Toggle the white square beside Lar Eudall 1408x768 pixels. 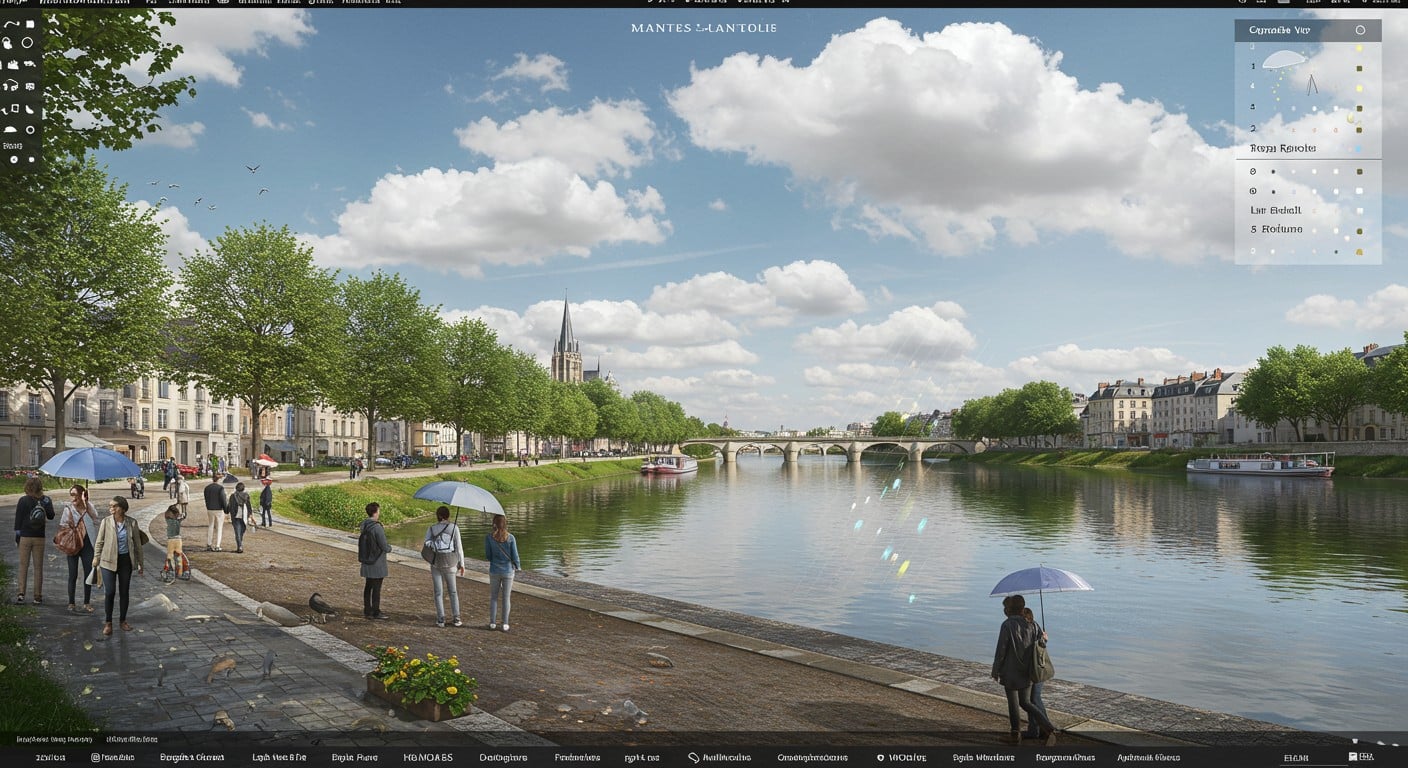1359,211
